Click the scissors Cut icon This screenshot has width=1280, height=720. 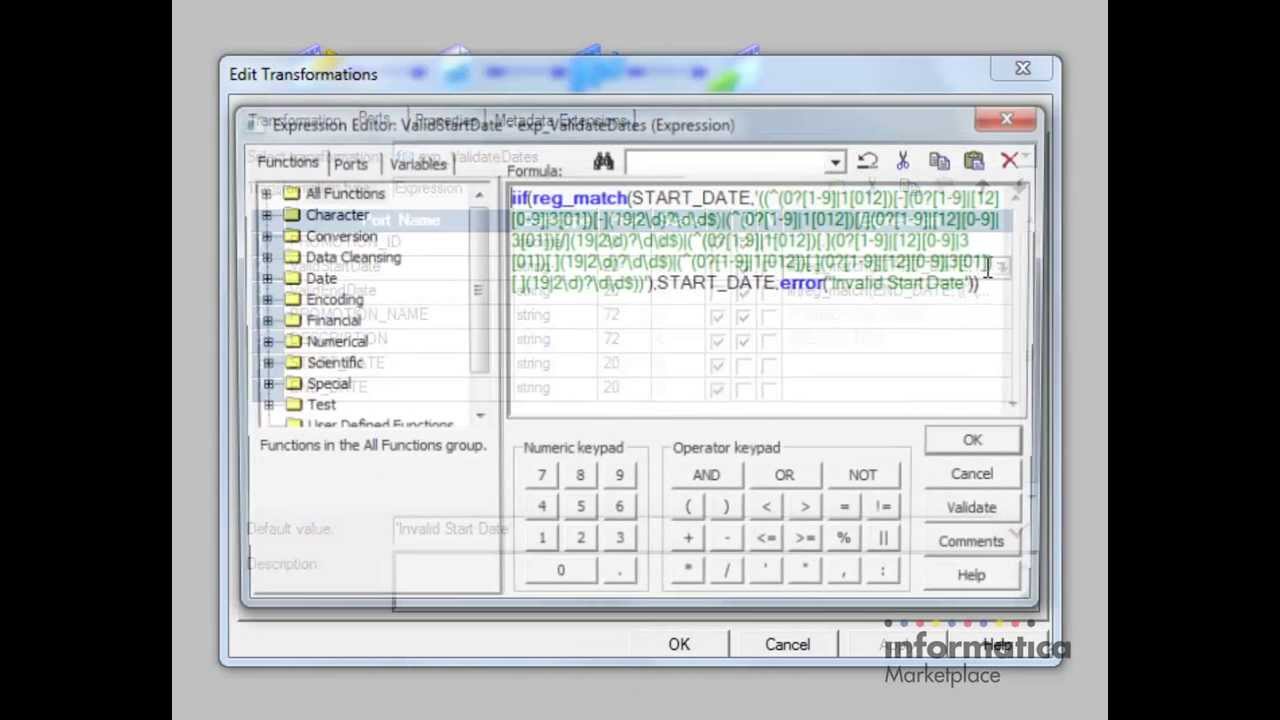pyautogui.click(x=902, y=161)
